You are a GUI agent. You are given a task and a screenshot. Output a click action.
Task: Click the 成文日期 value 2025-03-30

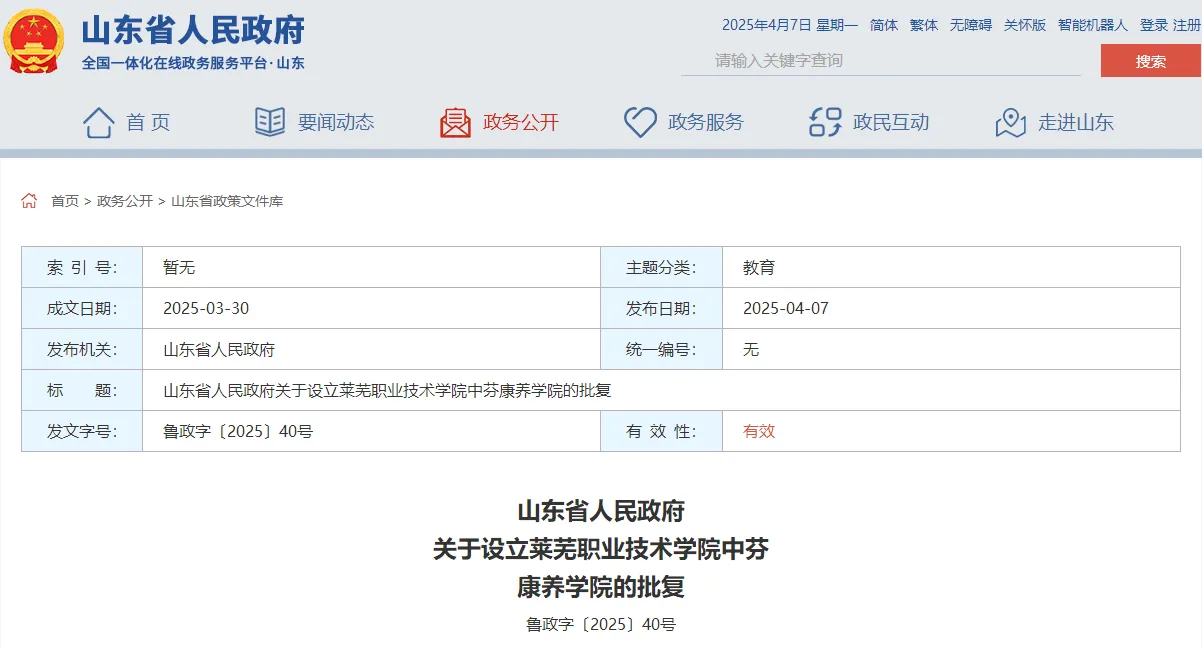click(x=206, y=309)
